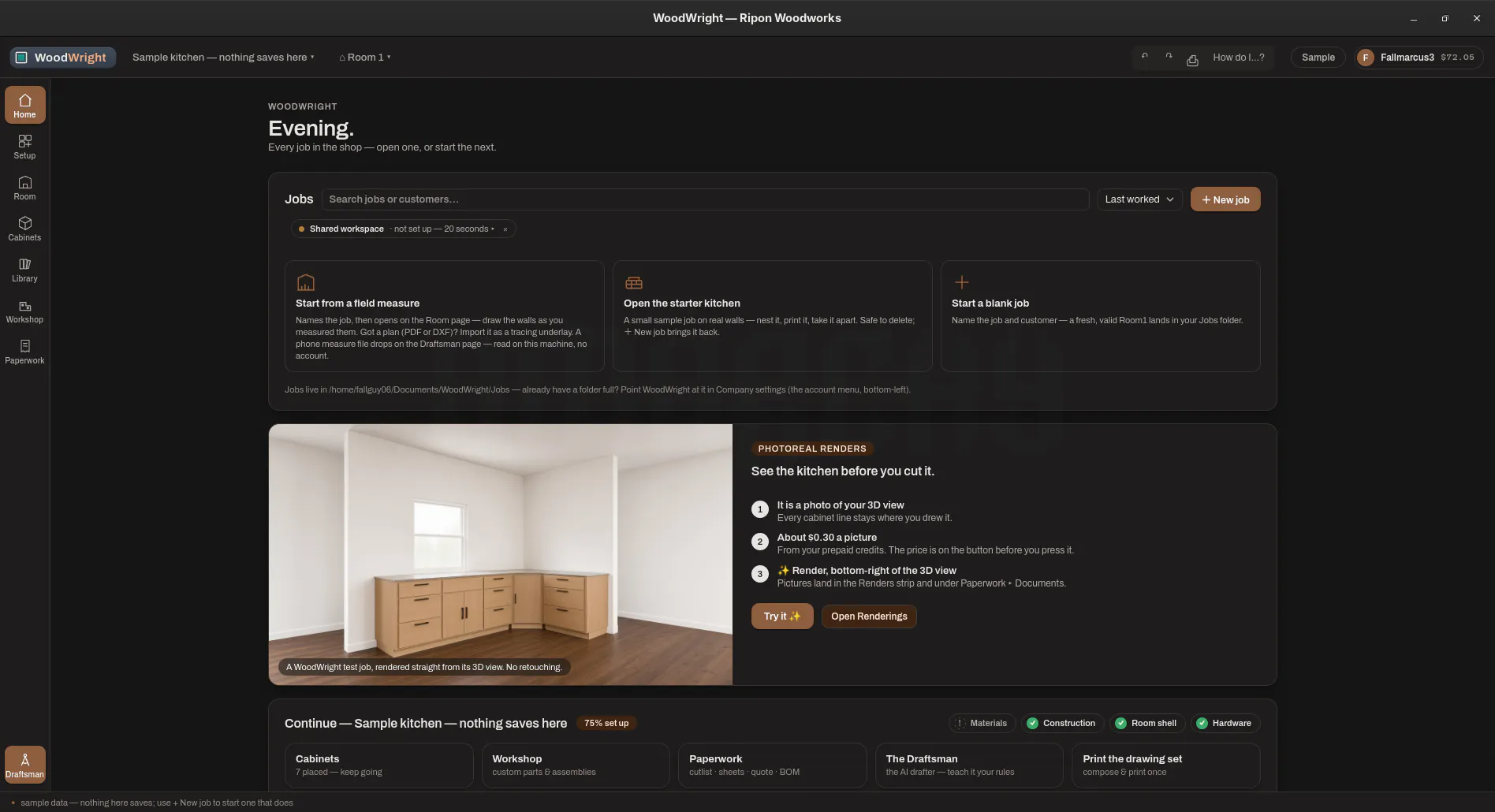Open the Last worked sort dropdown
This screenshot has height=812, width=1495.
pos(1139,199)
